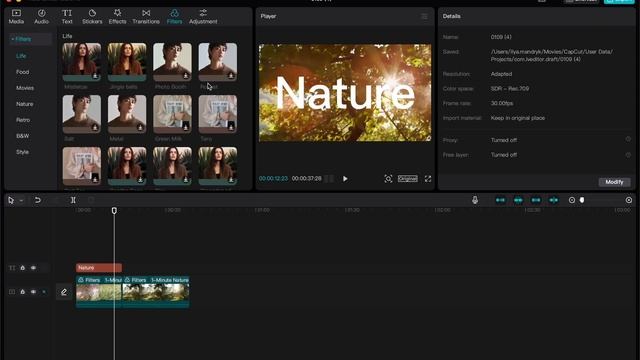Enter fullscreen preview in Player
The height and width of the screenshot is (360, 640).
click(428, 179)
